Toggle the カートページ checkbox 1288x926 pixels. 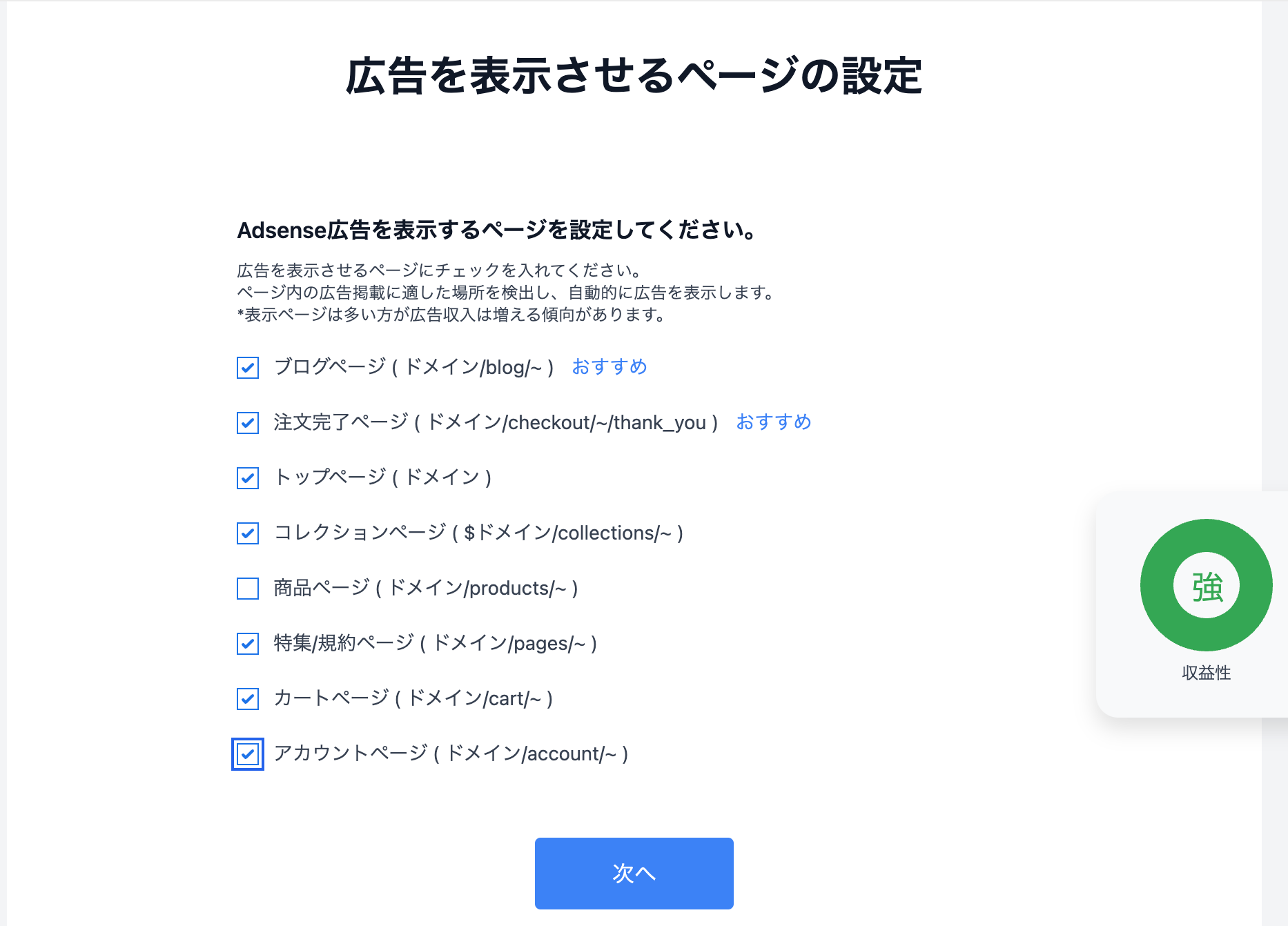pos(248,699)
